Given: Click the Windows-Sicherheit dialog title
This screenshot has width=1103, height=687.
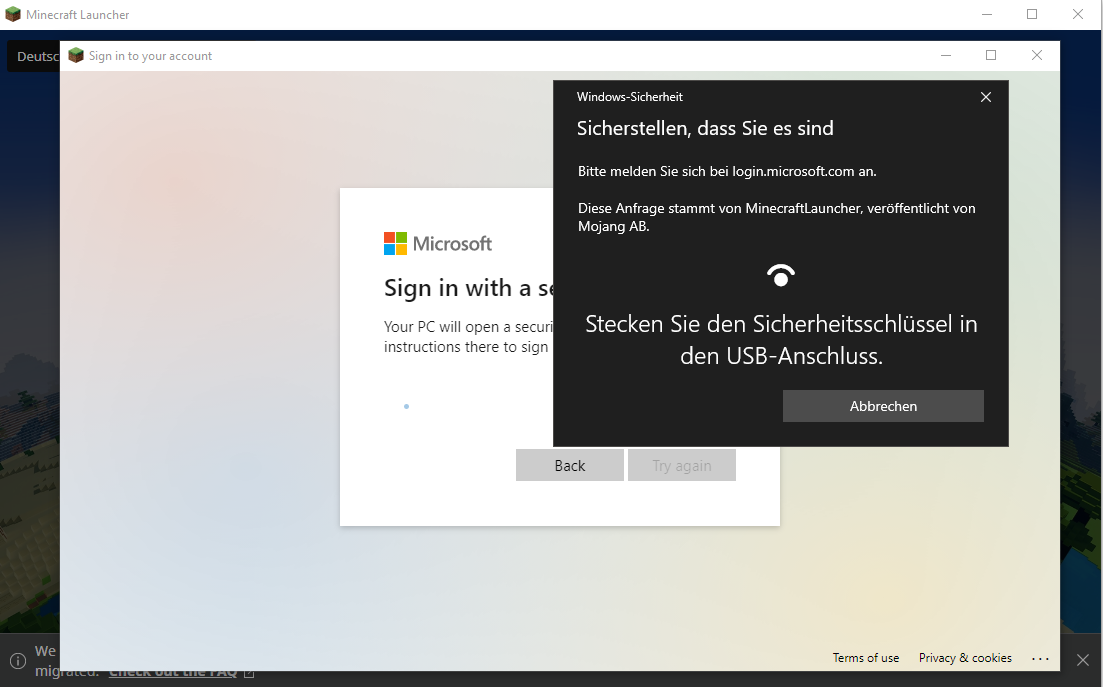Looking at the screenshot, I should [x=630, y=97].
